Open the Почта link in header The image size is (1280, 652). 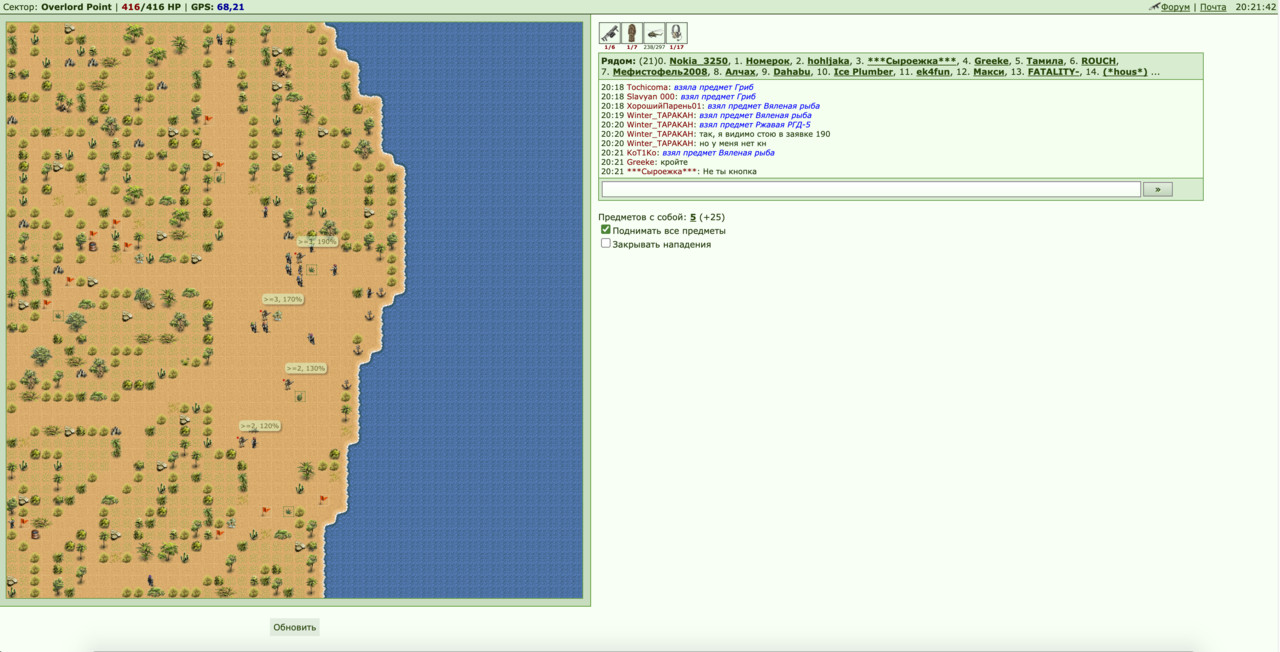click(1213, 7)
